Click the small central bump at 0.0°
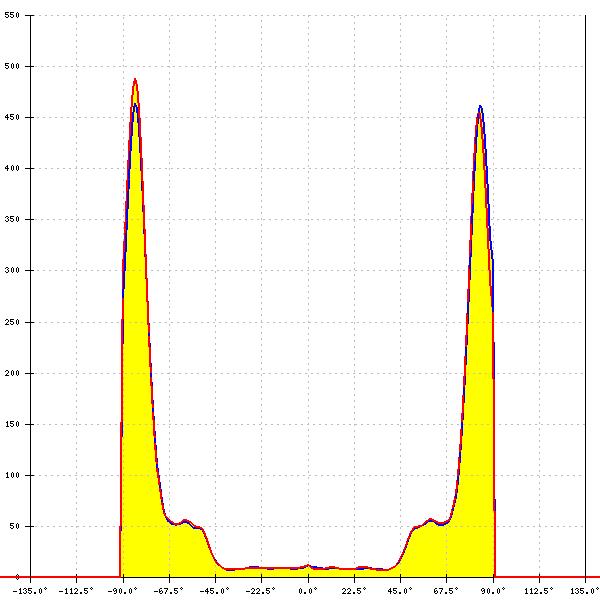The height and width of the screenshot is (600, 600). [308, 566]
